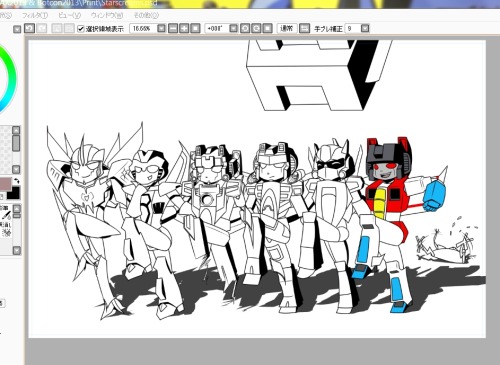The image size is (500, 365).
Task: Swap foreground and background colors arrow
Action: (17, 181)
